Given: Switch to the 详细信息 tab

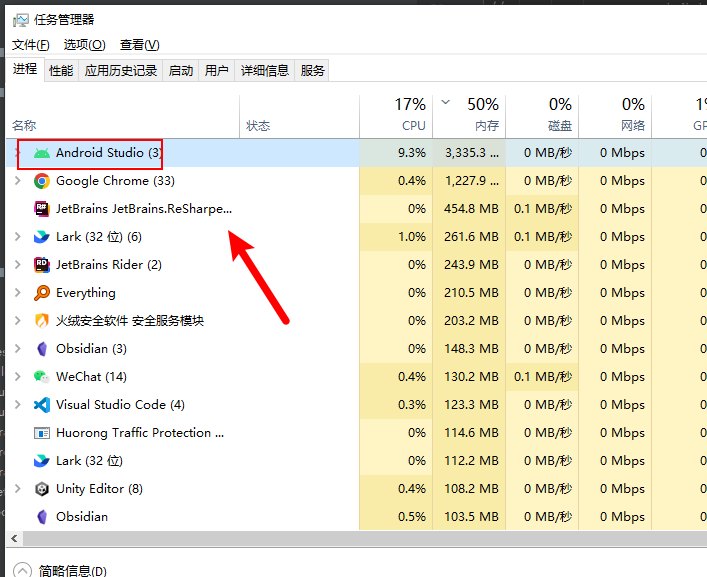Looking at the screenshot, I should (265, 71).
